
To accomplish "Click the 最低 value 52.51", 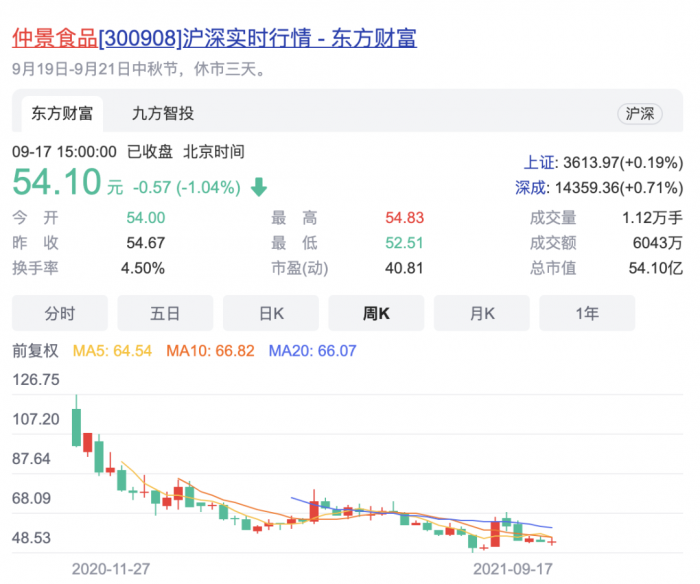I will tap(404, 243).
